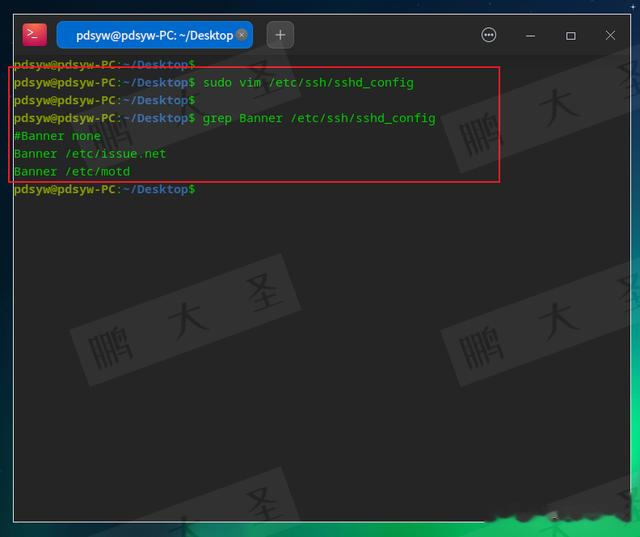Maximize the terminal window

[x=571, y=36]
